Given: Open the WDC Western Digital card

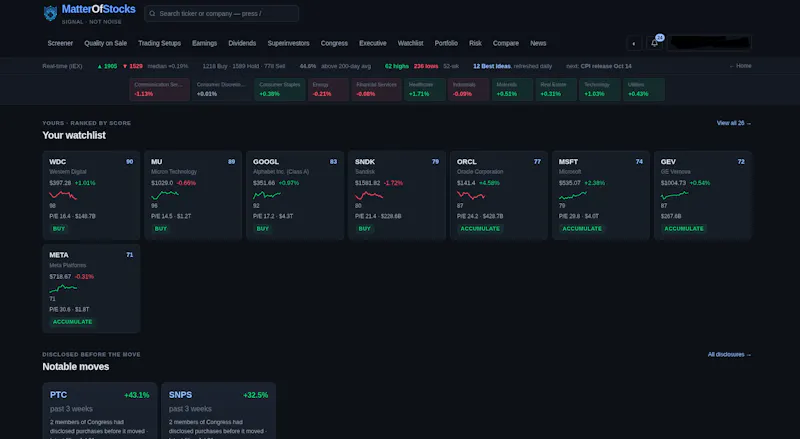Looking at the screenshot, I should pos(91,195).
